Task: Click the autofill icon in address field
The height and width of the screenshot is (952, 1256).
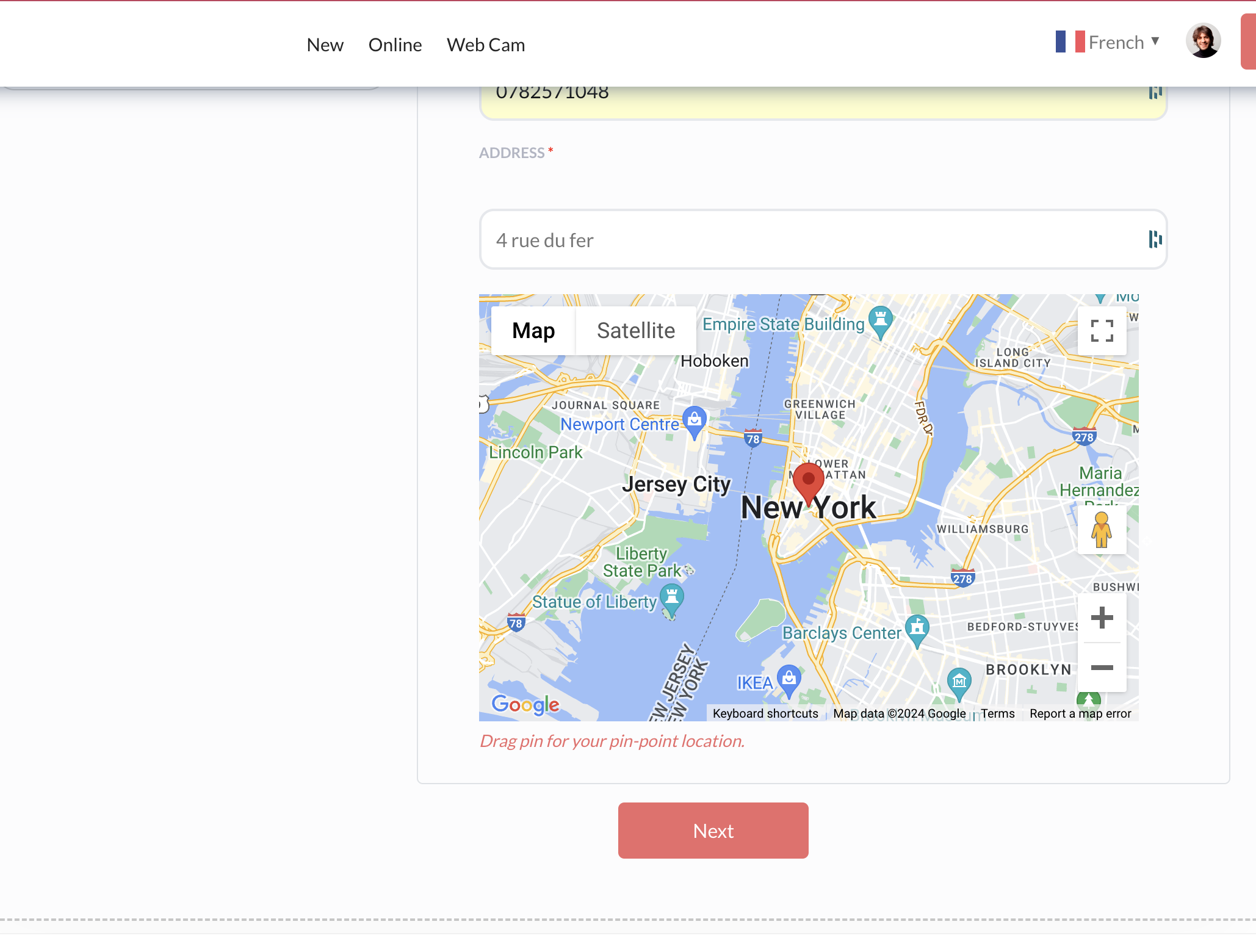Action: pos(1155,239)
